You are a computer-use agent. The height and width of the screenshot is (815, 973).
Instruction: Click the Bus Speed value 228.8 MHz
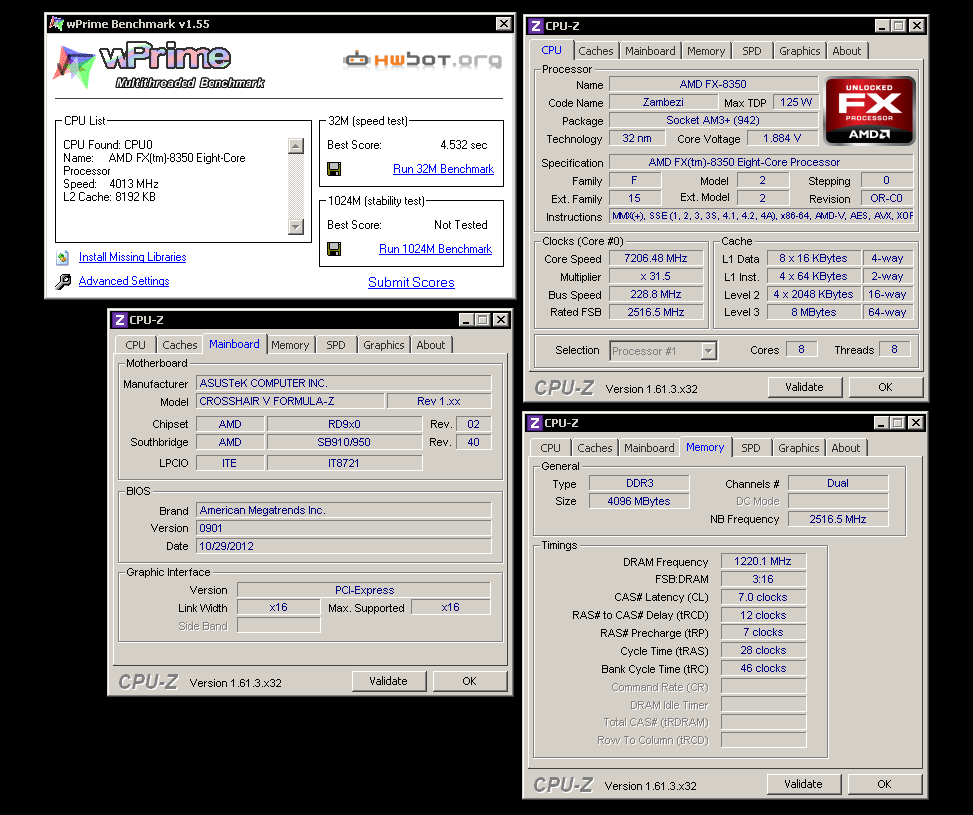[656, 294]
